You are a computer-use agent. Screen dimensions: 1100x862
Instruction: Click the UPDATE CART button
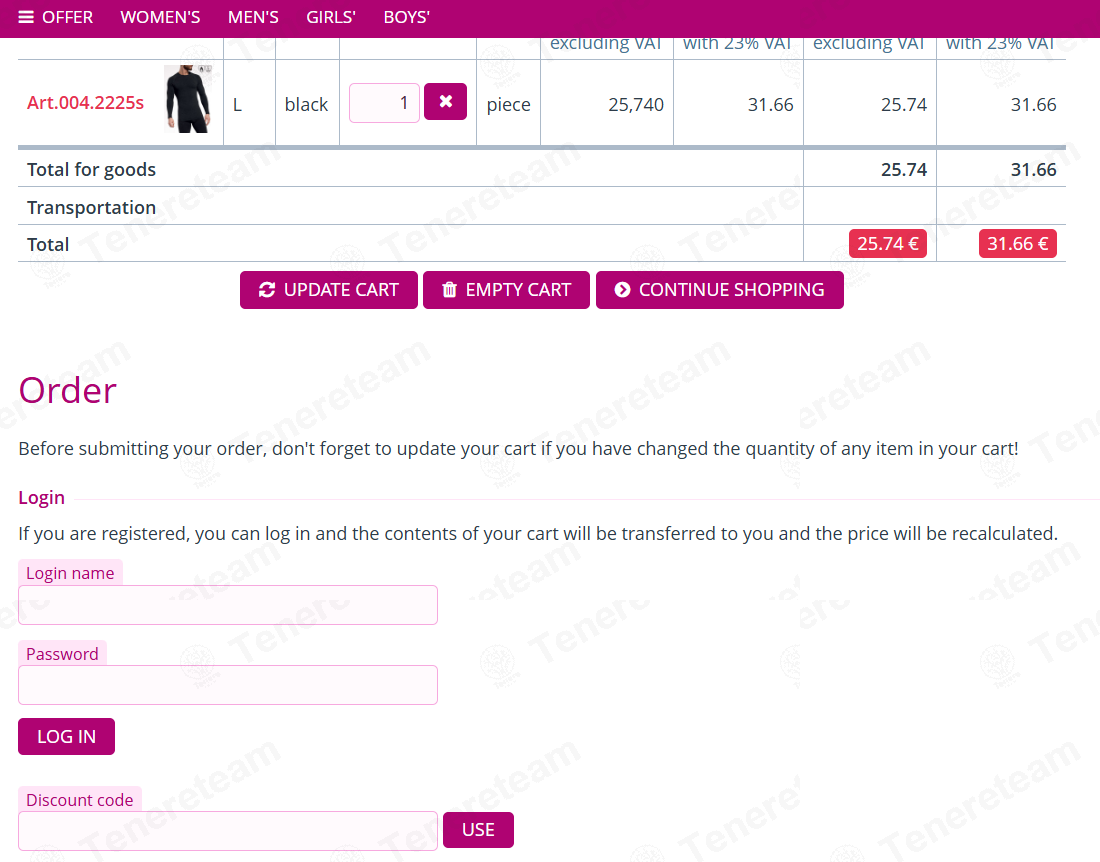tap(329, 290)
